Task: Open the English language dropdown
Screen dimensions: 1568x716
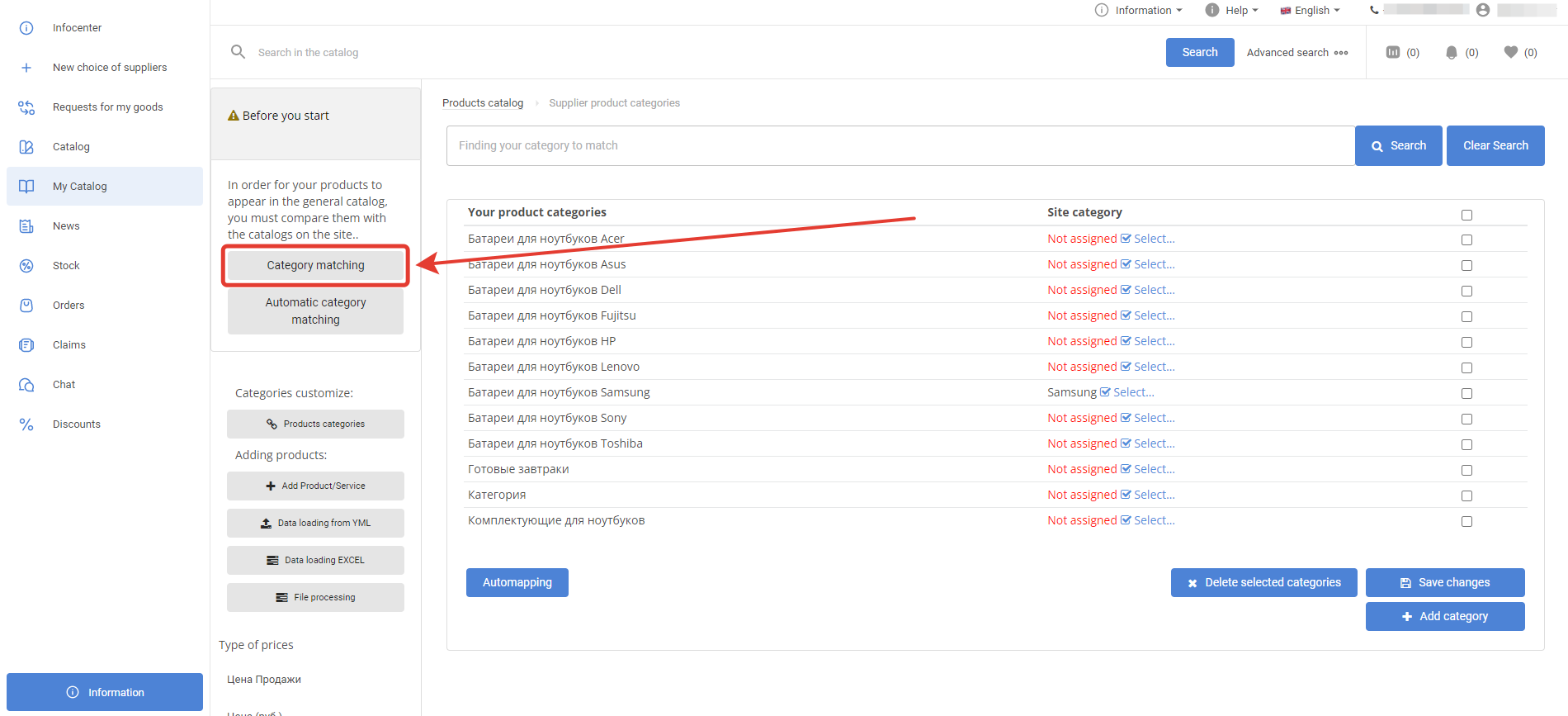Action: tap(1311, 10)
